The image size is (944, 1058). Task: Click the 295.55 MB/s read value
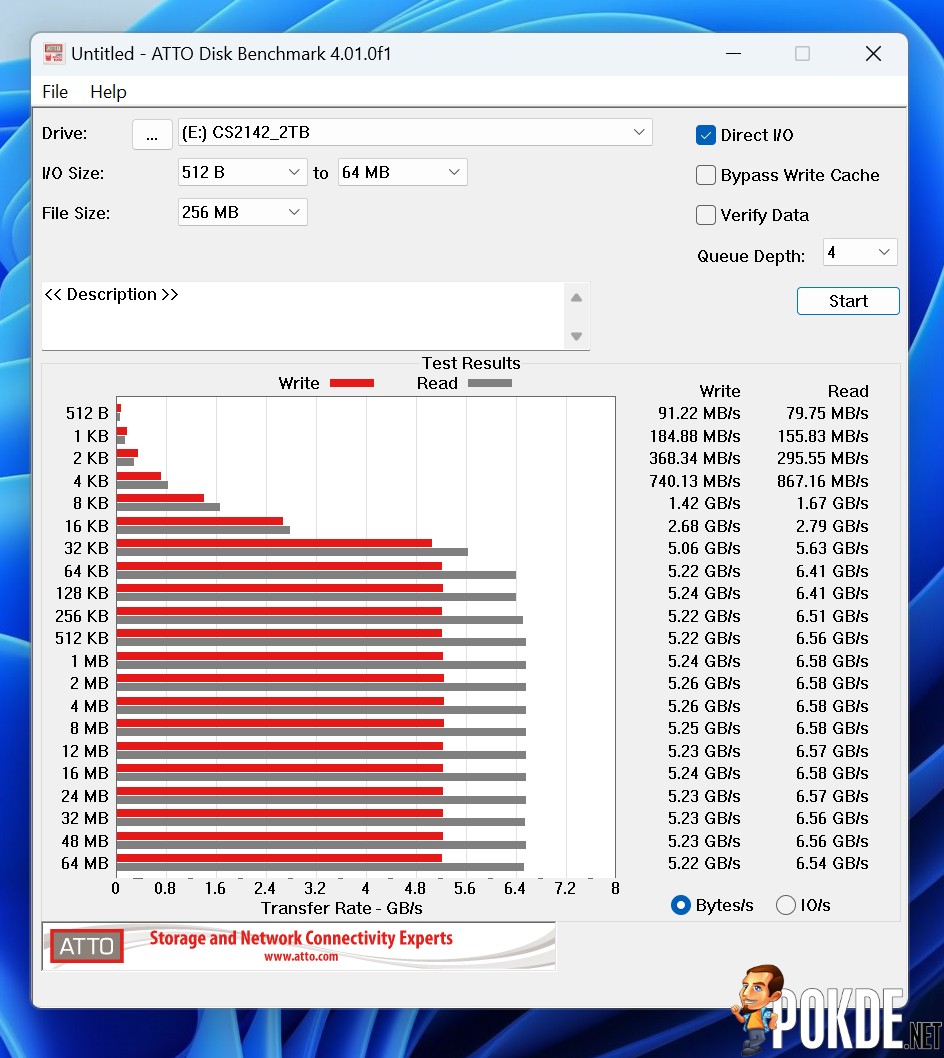823,459
